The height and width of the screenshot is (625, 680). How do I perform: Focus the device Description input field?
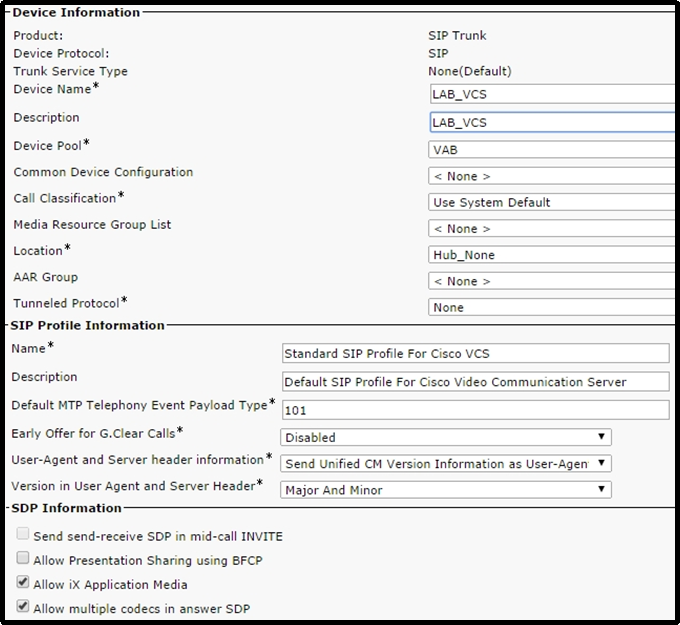552,122
